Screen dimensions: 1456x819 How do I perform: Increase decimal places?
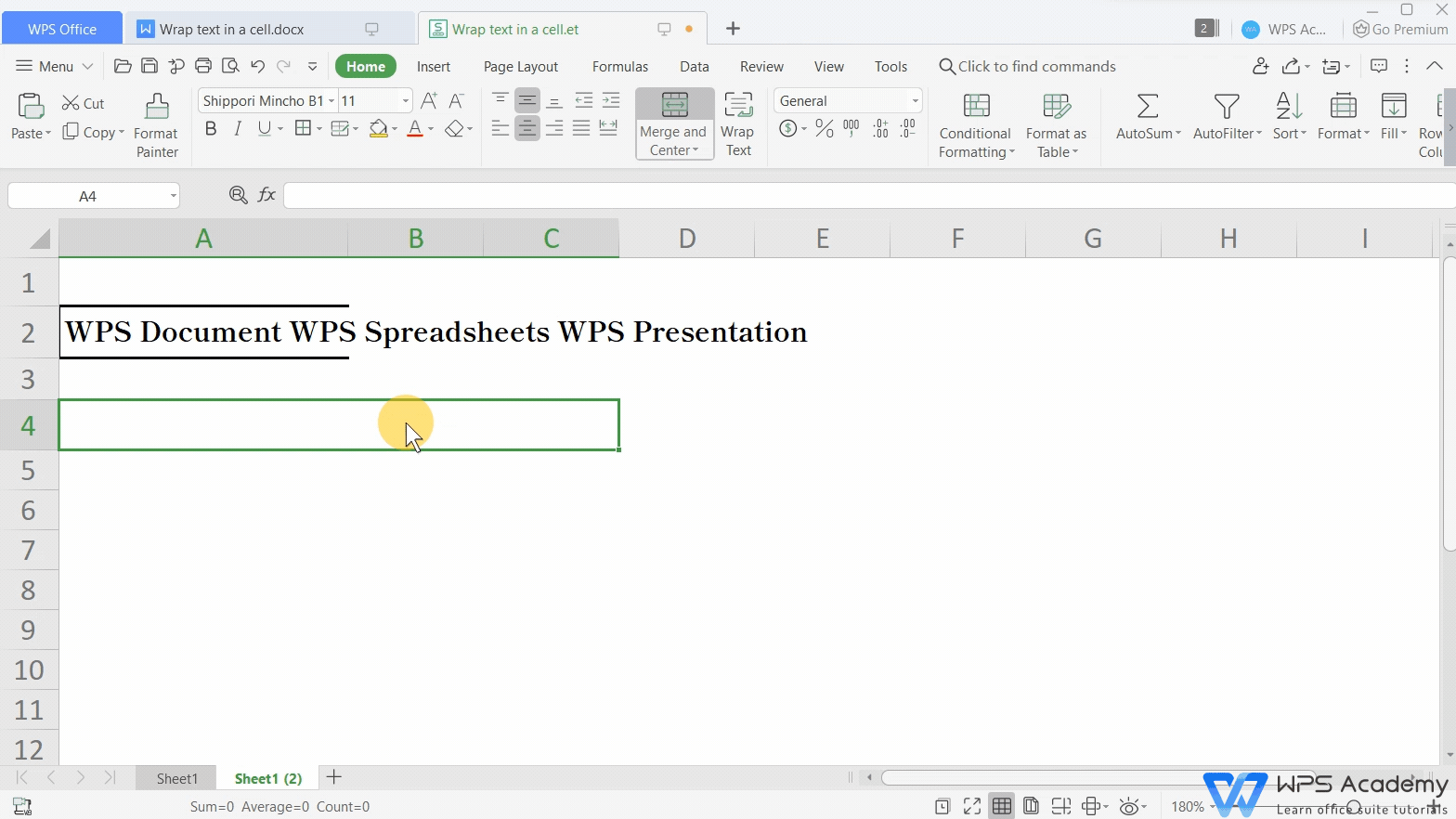click(880, 128)
